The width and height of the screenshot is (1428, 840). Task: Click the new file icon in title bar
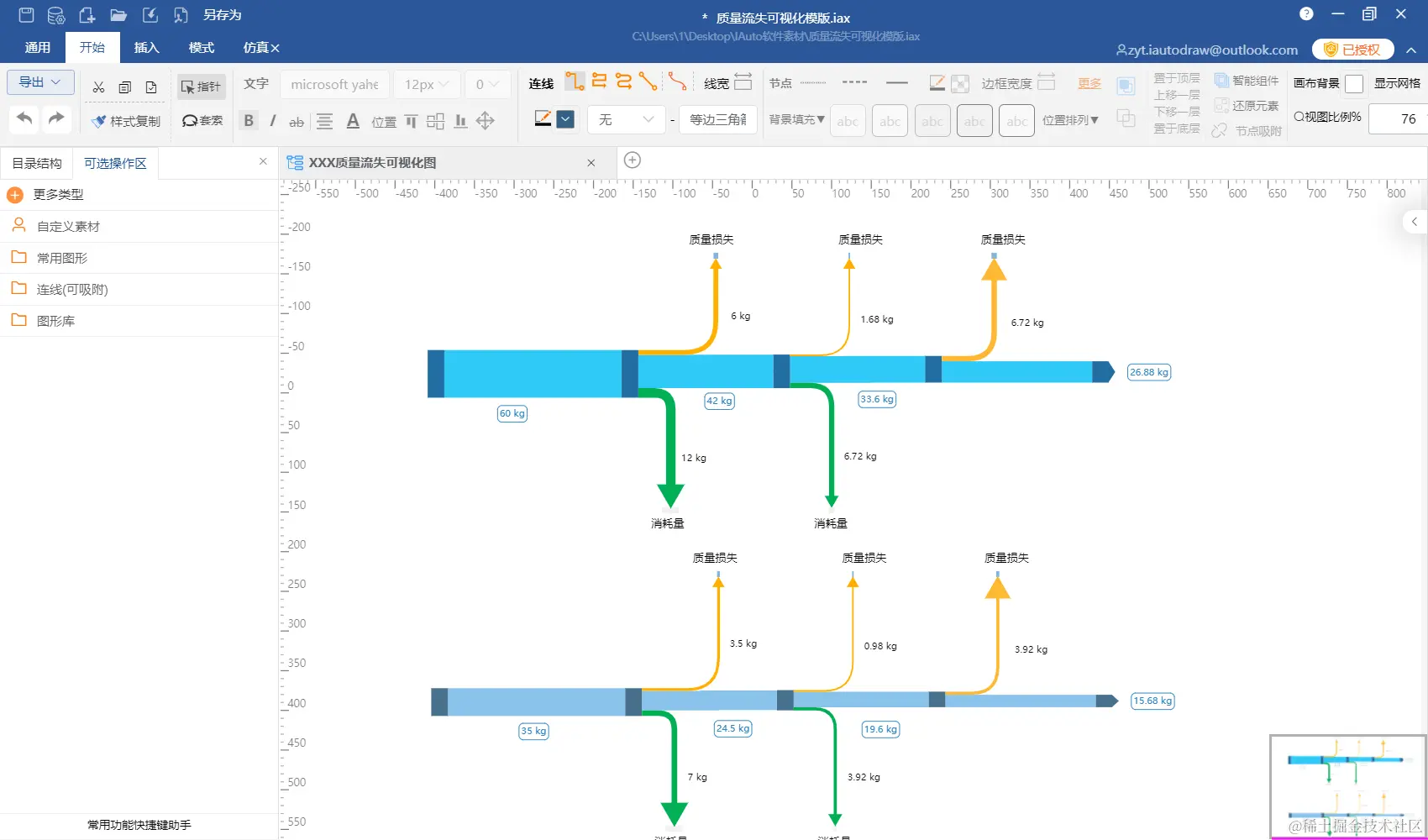click(87, 14)
